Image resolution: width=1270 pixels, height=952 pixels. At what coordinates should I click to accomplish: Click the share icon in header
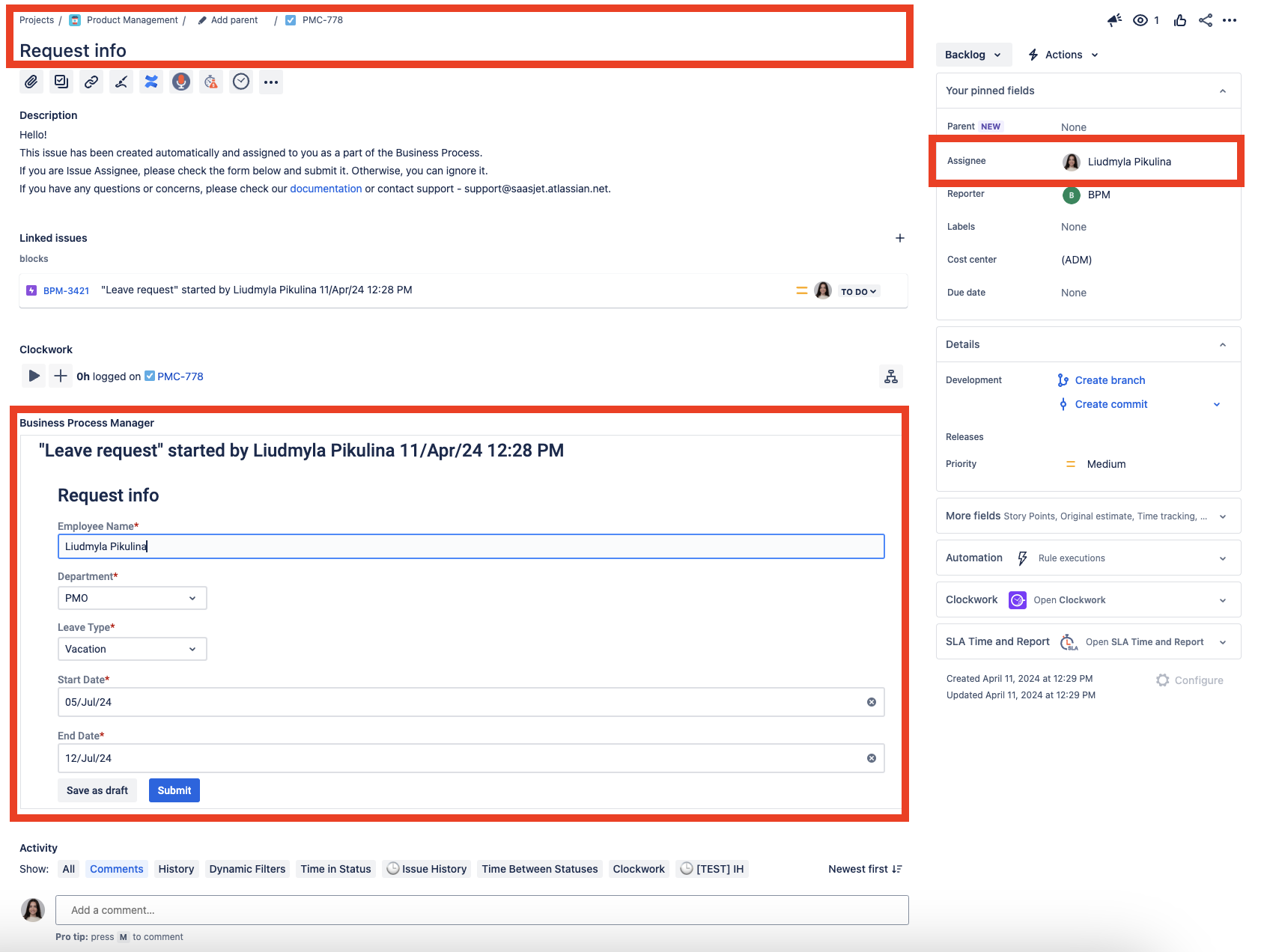click(1205, 20)
